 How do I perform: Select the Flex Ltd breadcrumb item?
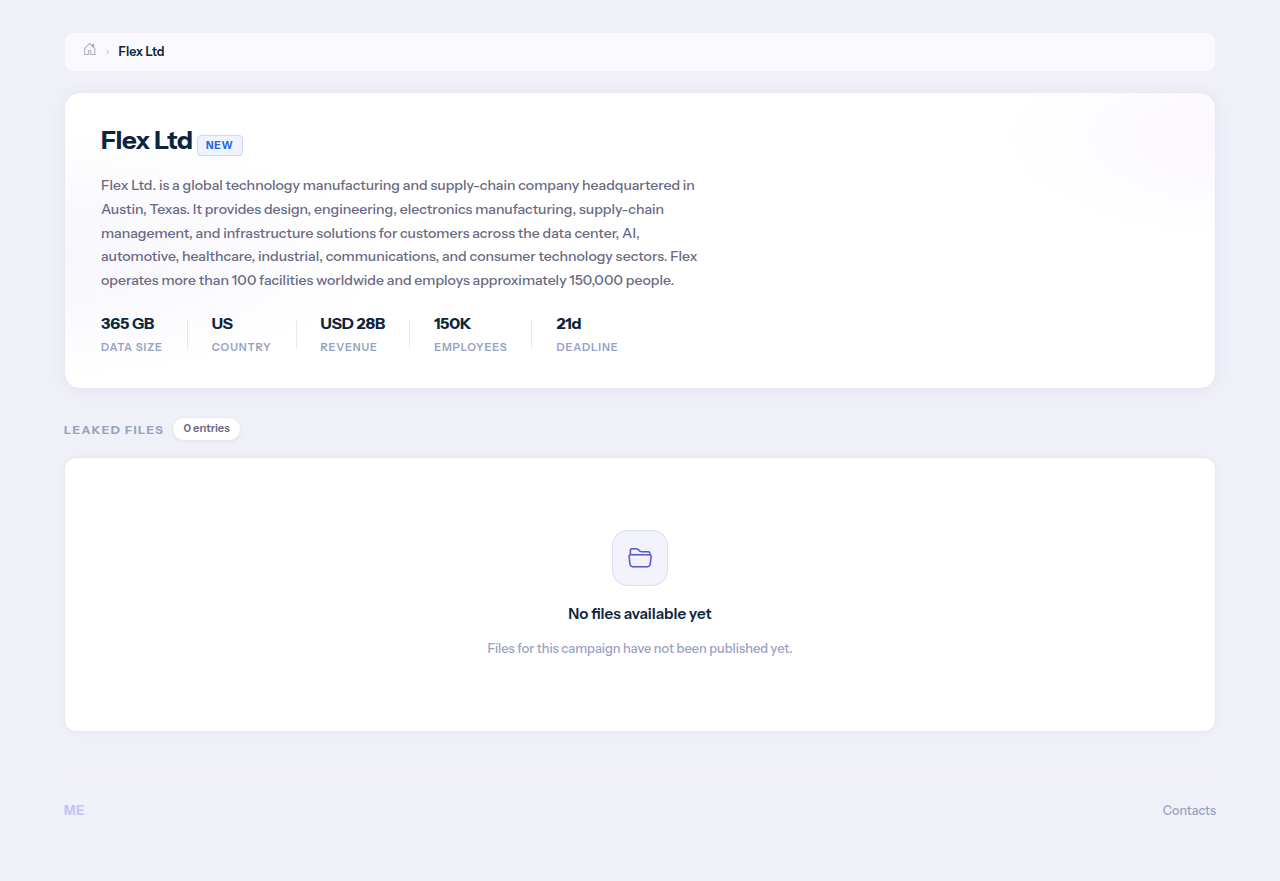[141, 51]
